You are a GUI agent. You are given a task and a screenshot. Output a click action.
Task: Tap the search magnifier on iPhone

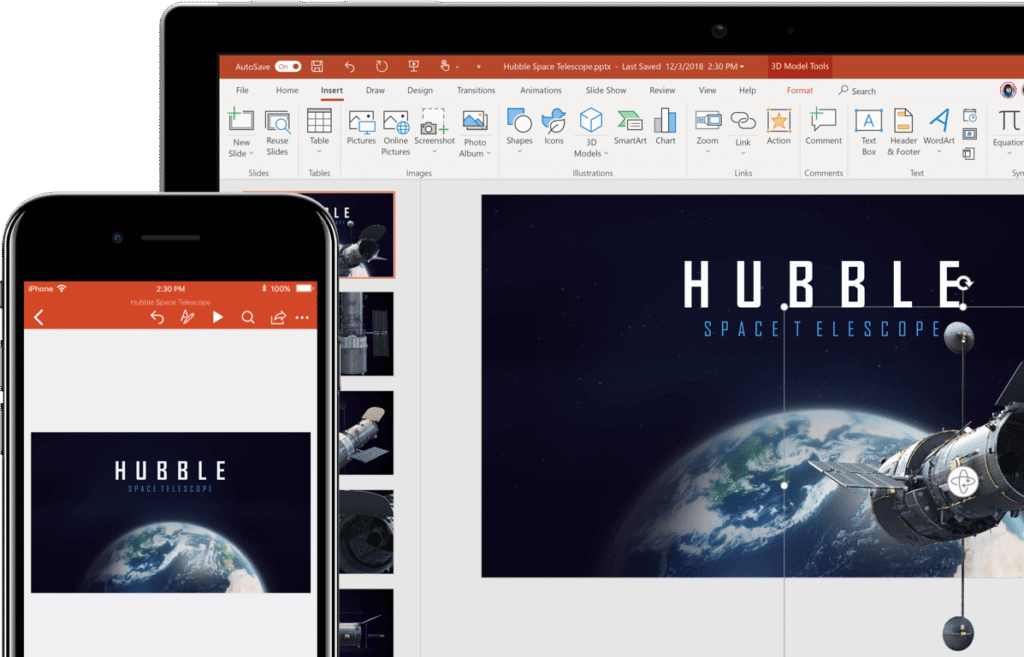[248, 317]
